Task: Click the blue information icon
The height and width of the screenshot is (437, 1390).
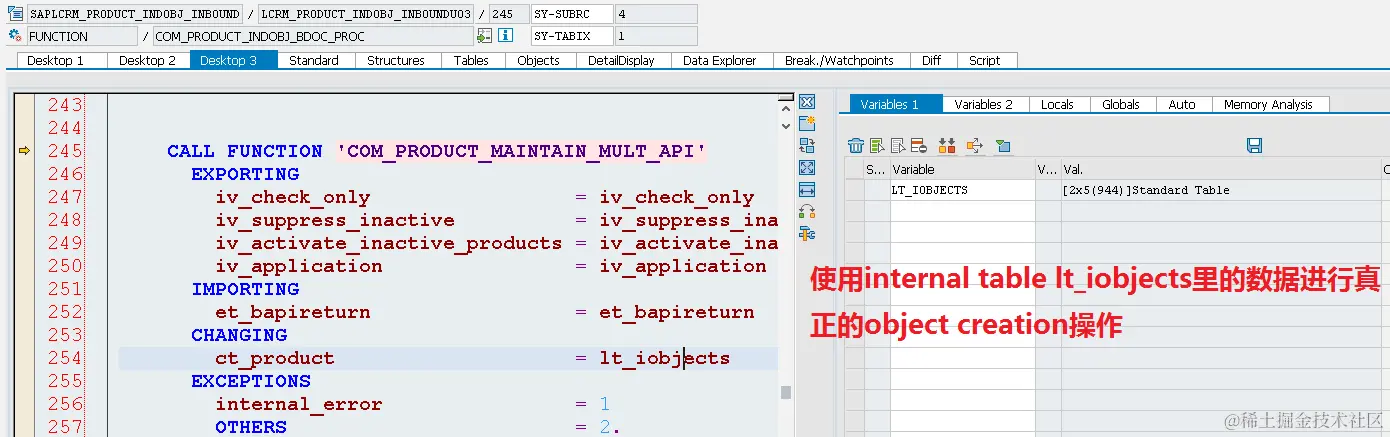Action: pyautogui.click(x=505, y=36)
